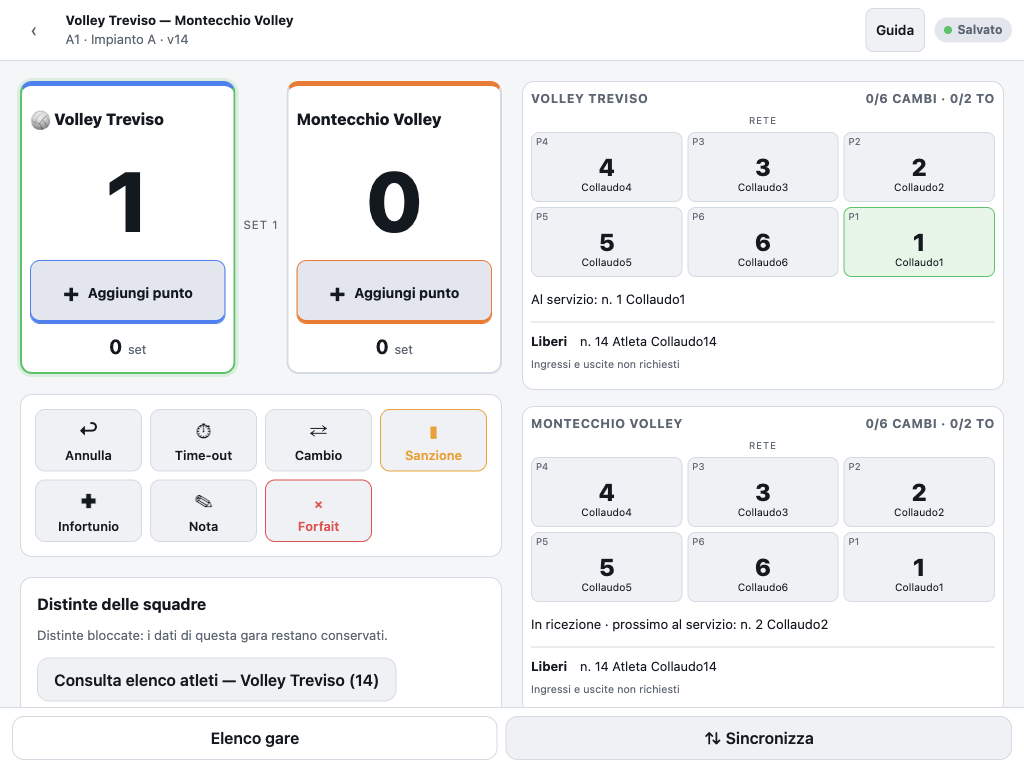1024x768 pixels.
Task: Go back using the top-left chevron
Action: [x=33, y=31]
